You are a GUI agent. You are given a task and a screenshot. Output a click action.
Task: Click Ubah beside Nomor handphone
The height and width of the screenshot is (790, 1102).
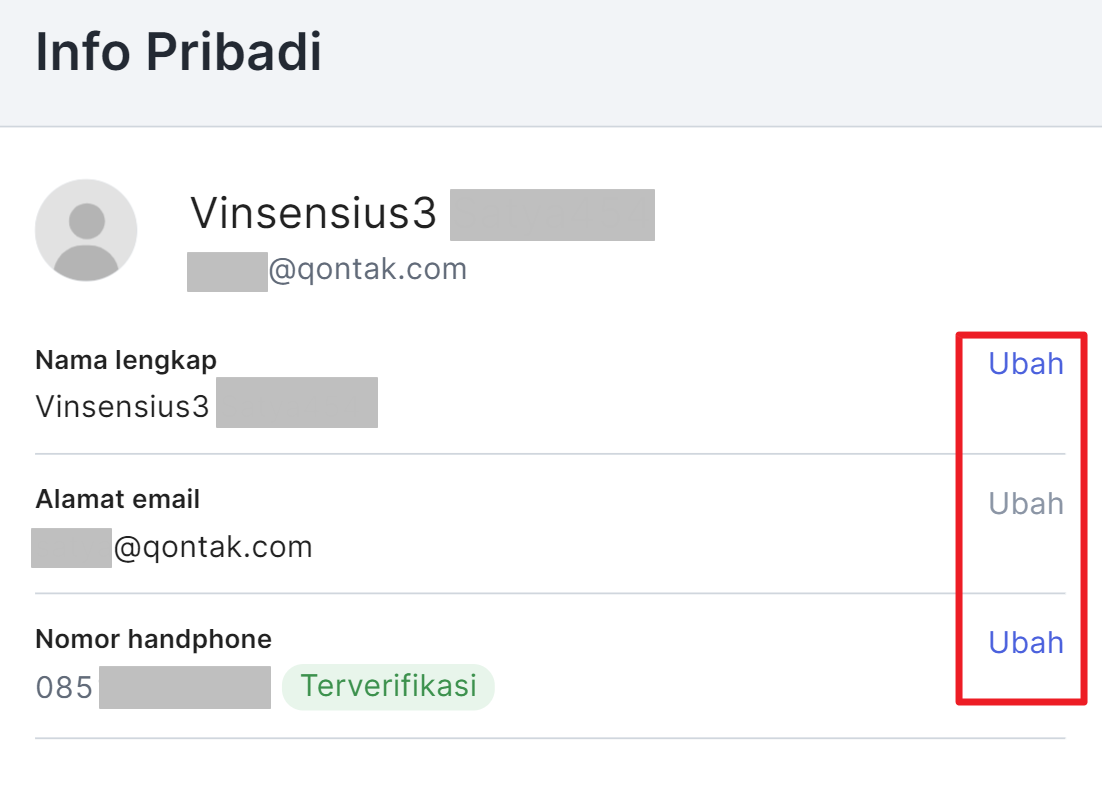(x=1025, y=642)
